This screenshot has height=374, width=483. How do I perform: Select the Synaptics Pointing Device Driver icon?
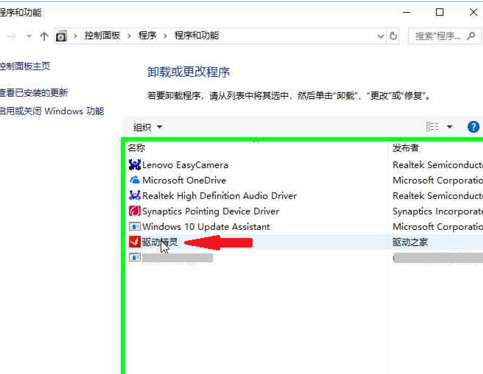(x=135, y=211)
